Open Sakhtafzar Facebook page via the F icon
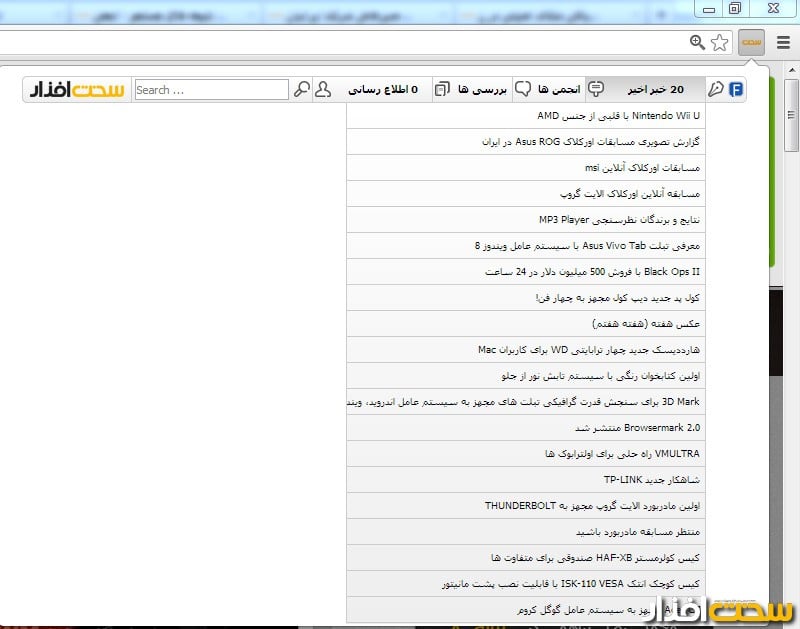This screenshot has width=800, height=629. [x=737, y=89]
